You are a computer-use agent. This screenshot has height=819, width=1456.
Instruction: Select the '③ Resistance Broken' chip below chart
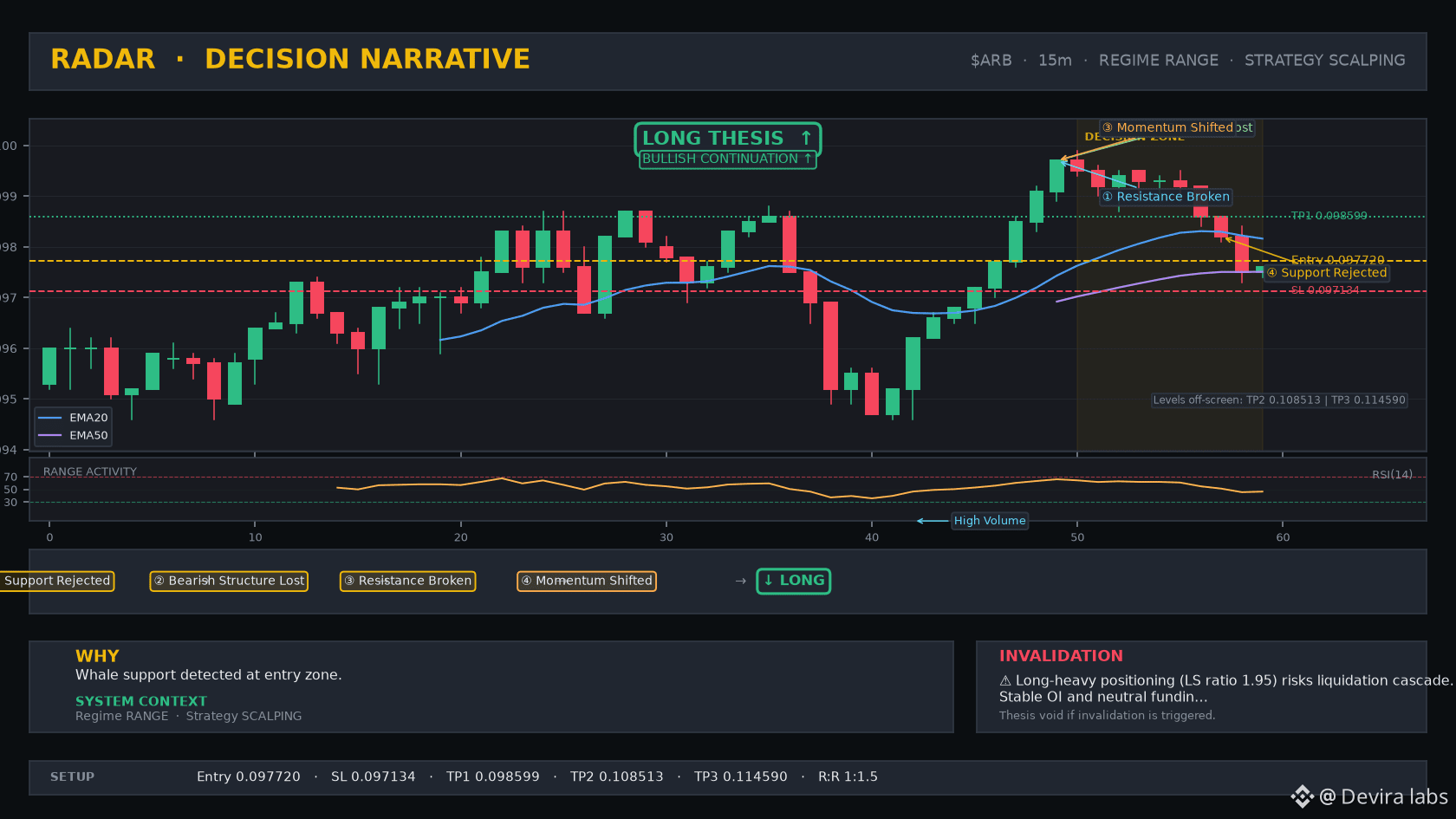coord(407,581)
